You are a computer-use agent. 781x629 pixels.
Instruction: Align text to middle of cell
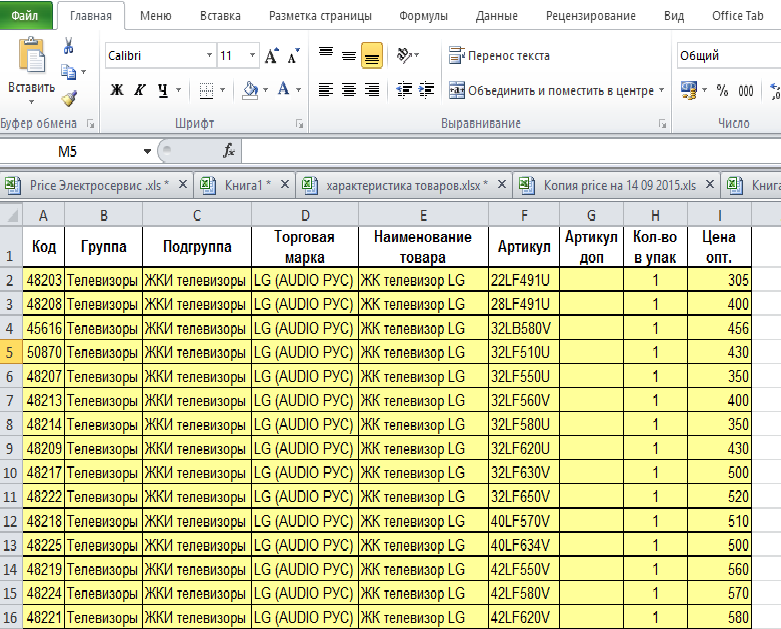(x=349, y=55)
